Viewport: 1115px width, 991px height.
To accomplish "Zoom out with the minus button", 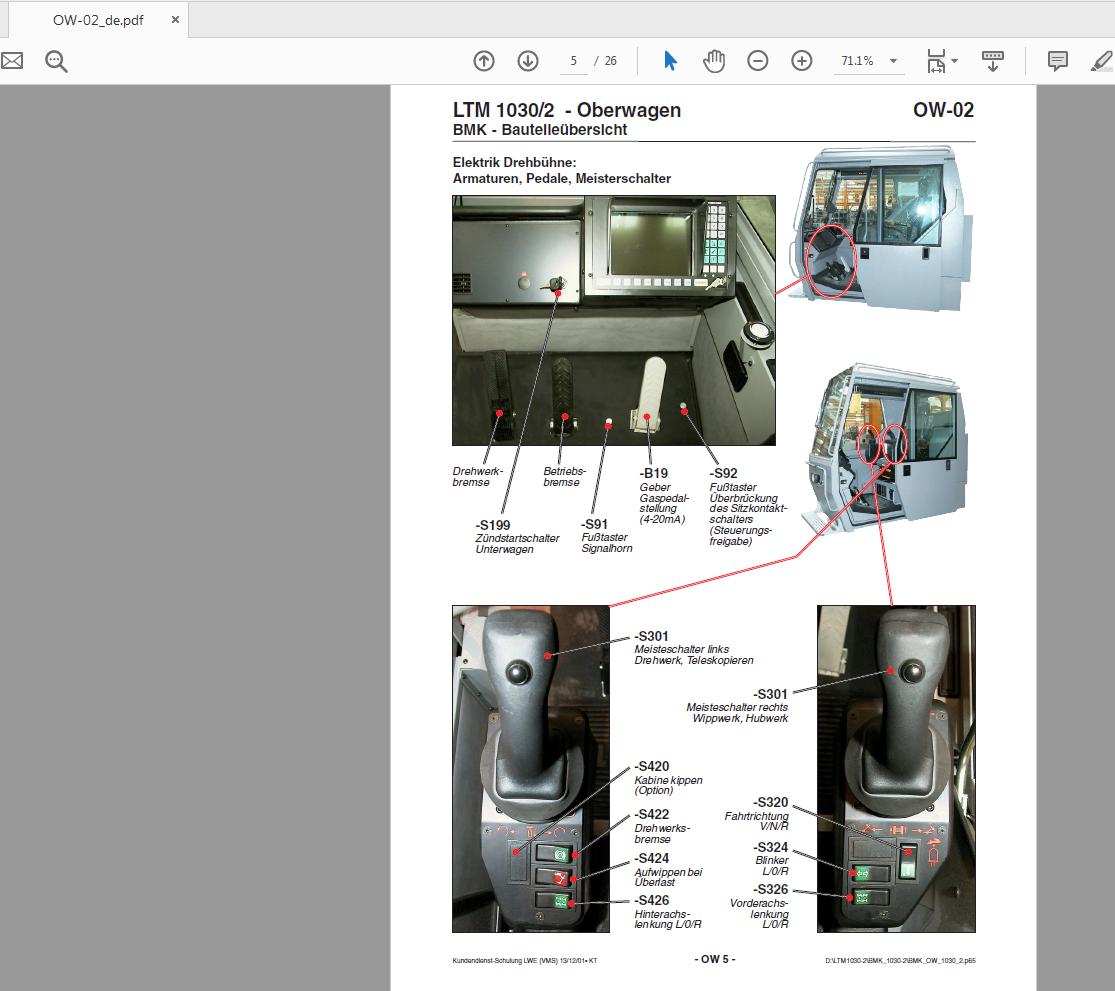I will (x=758, y=61).
